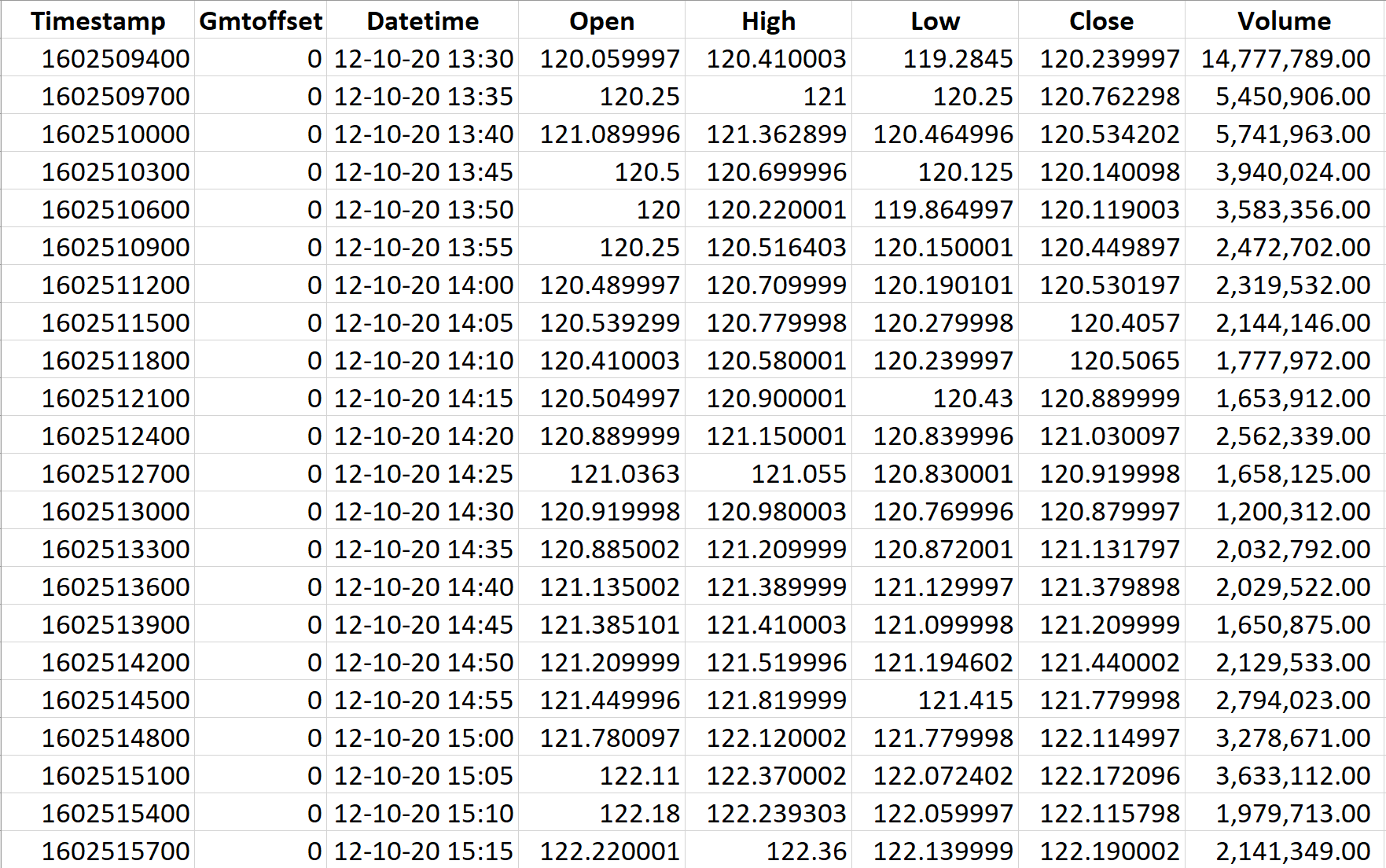Select low value 121.194602

tap(936, 662)
